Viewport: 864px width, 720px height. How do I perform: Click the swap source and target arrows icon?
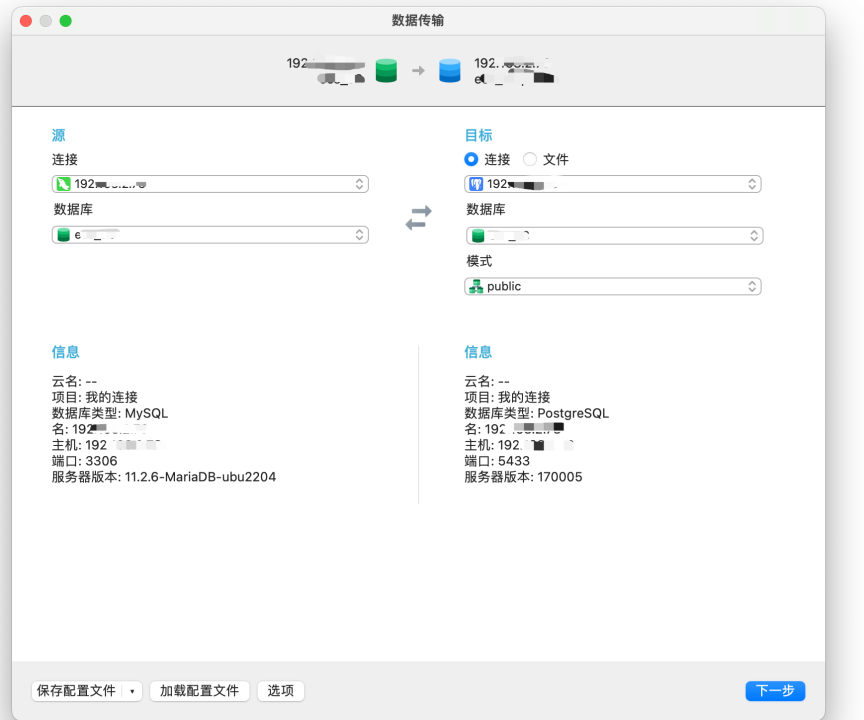pos(417,215)
